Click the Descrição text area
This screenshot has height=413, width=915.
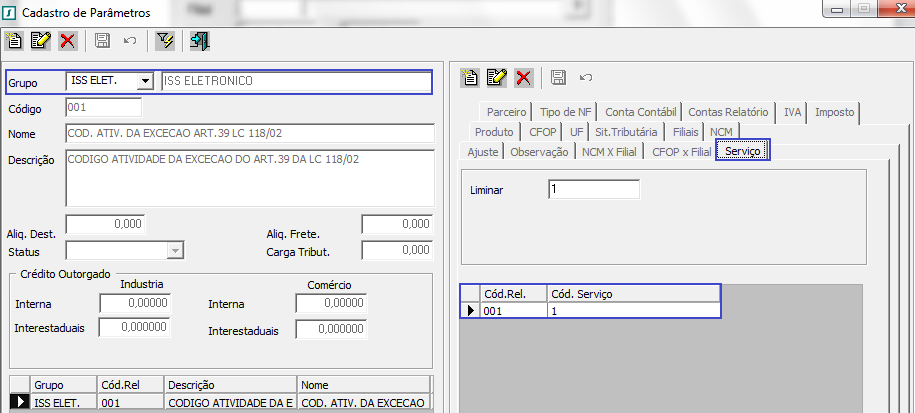click(250, 178)
